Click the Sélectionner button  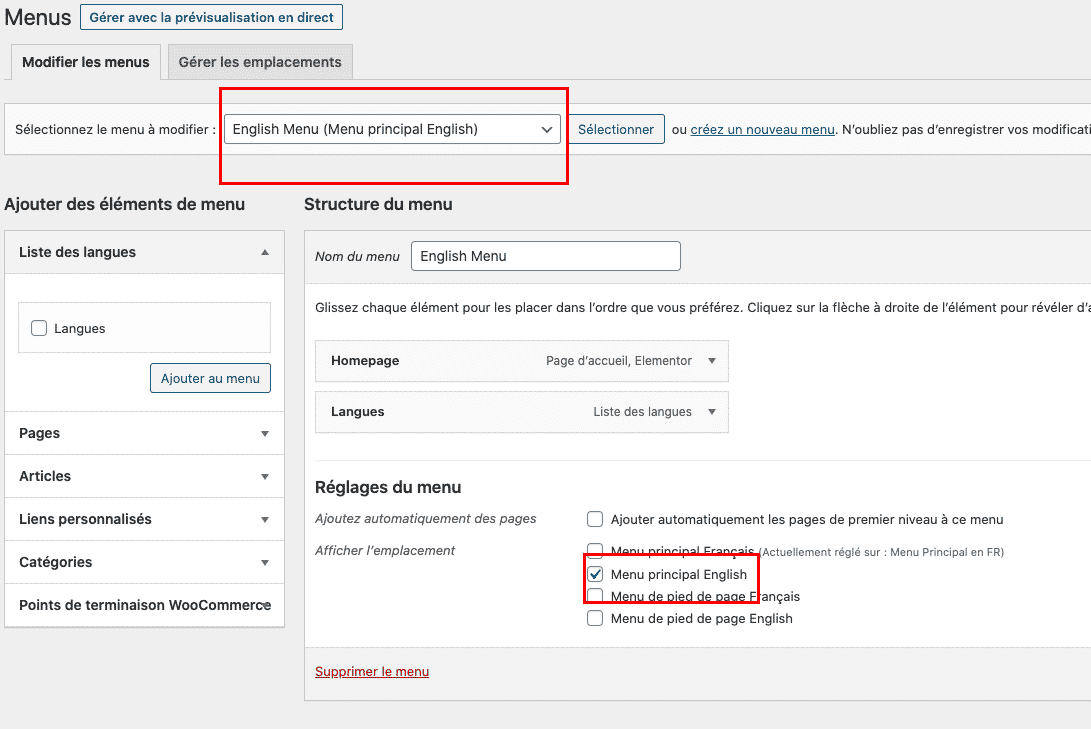(616, 129)
